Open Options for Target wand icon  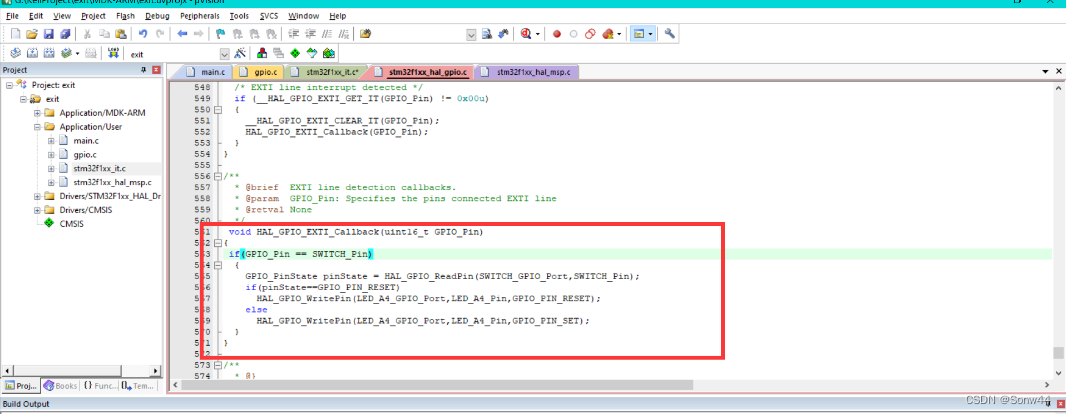click(240, 53)
